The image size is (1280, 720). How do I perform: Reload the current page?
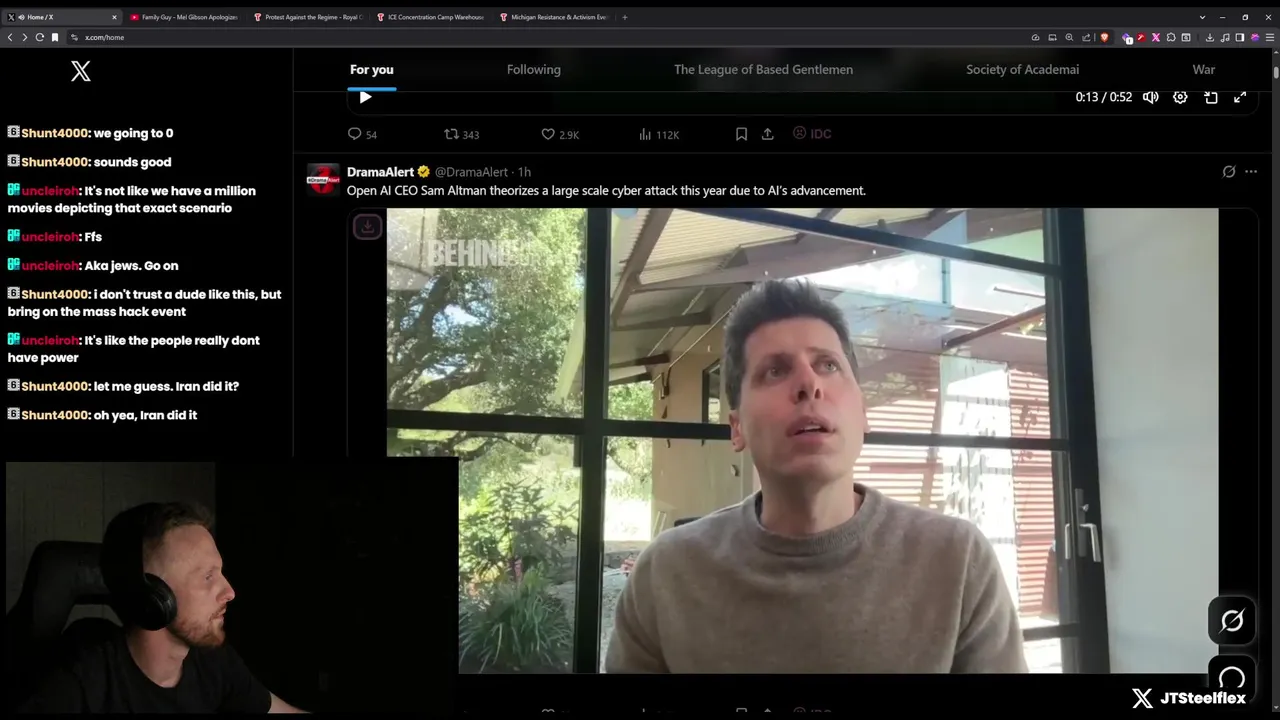click(x=40, y=37)
